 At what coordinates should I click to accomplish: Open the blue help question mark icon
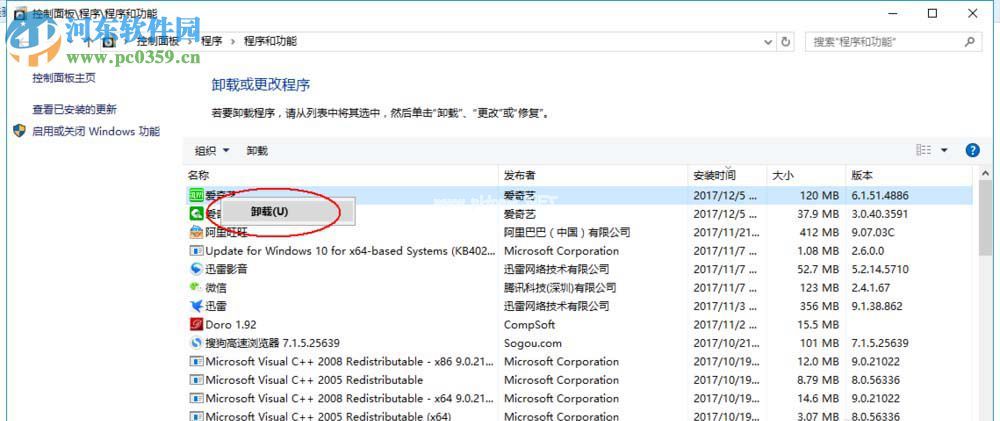(x=972, y=150)
